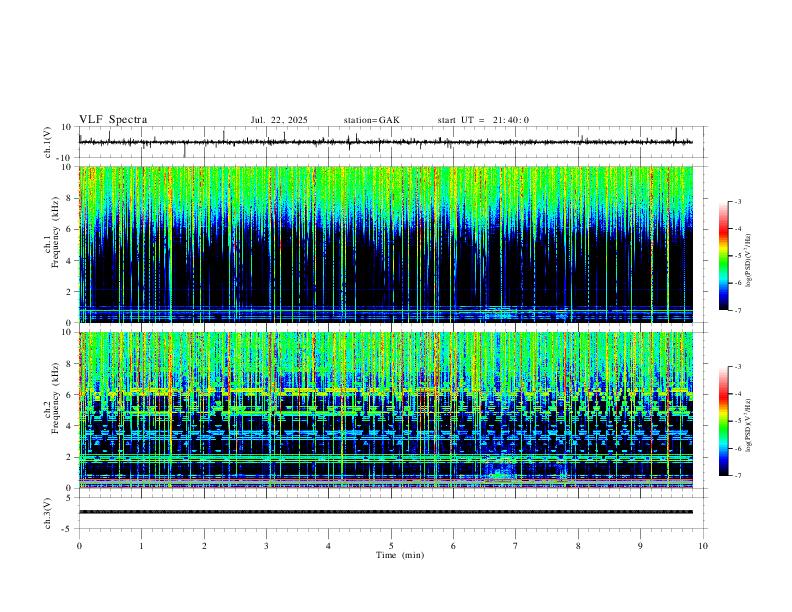Click the 'ch.3(V)' axis label
792x612 pixels.
[48, 513]
